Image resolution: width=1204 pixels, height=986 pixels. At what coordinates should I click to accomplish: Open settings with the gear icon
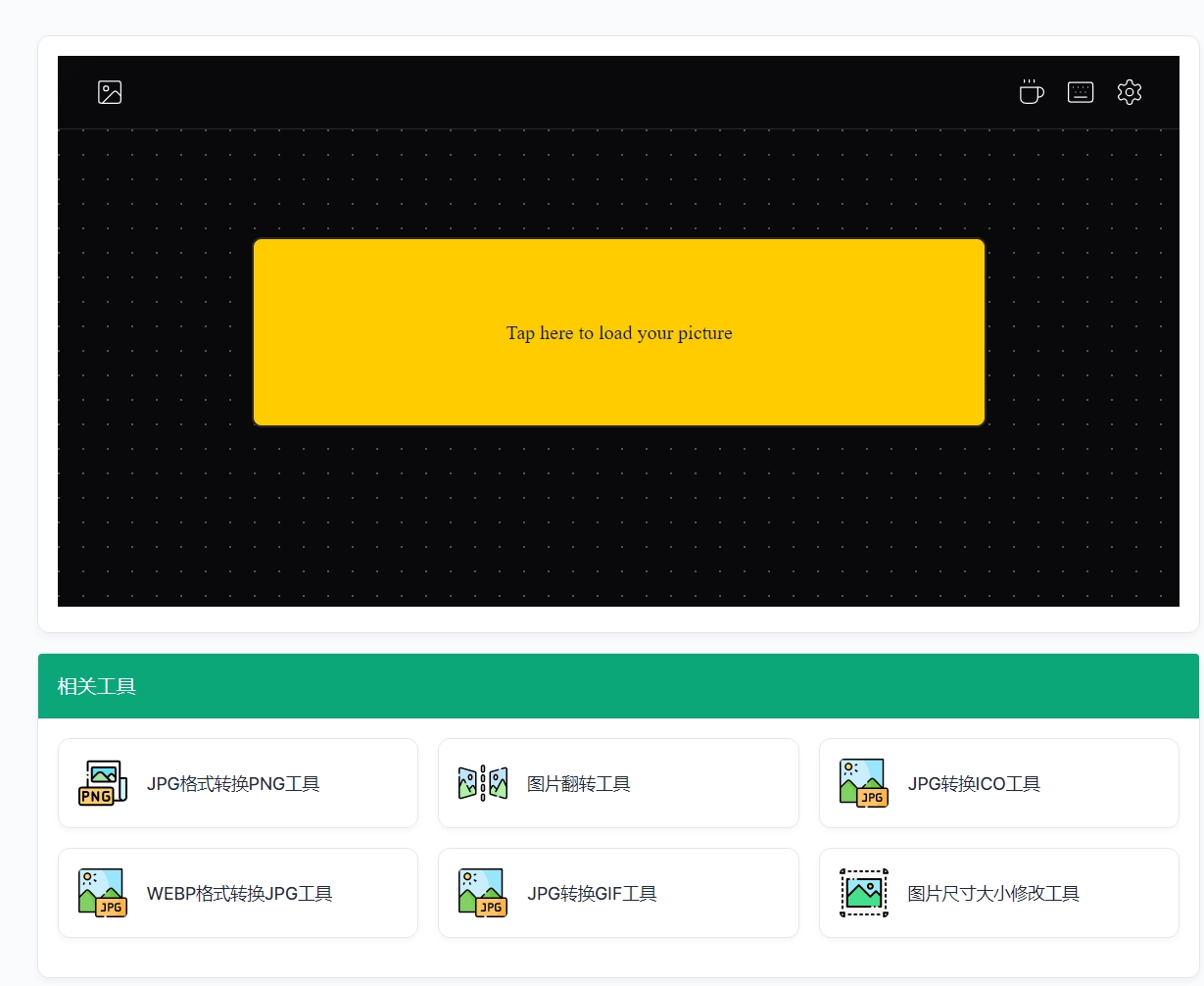1130,92
